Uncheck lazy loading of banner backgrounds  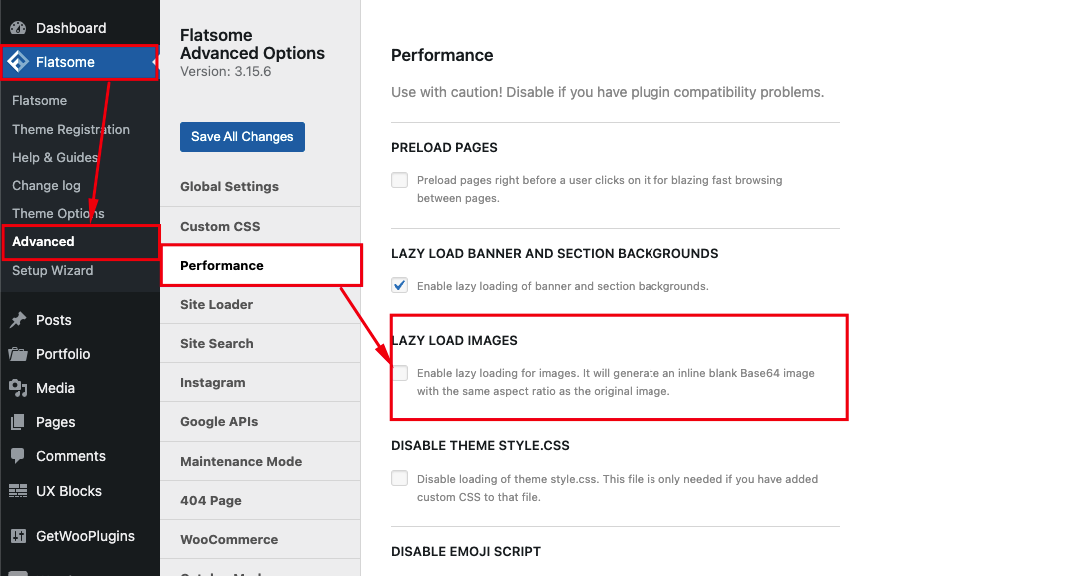coord(400,285)
